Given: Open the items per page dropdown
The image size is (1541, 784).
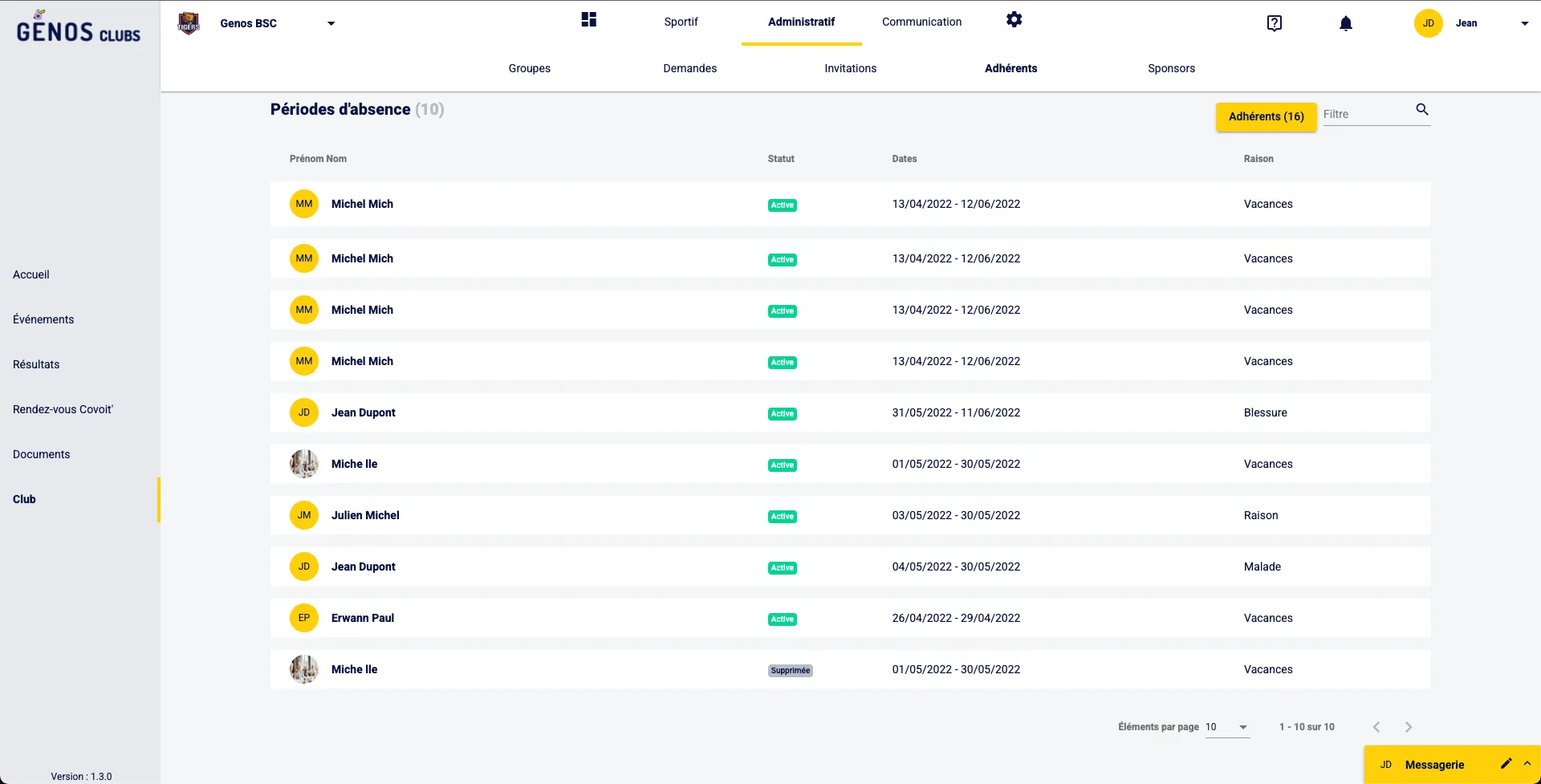Looking at the screenshot, I should (x=1227, y=727).
